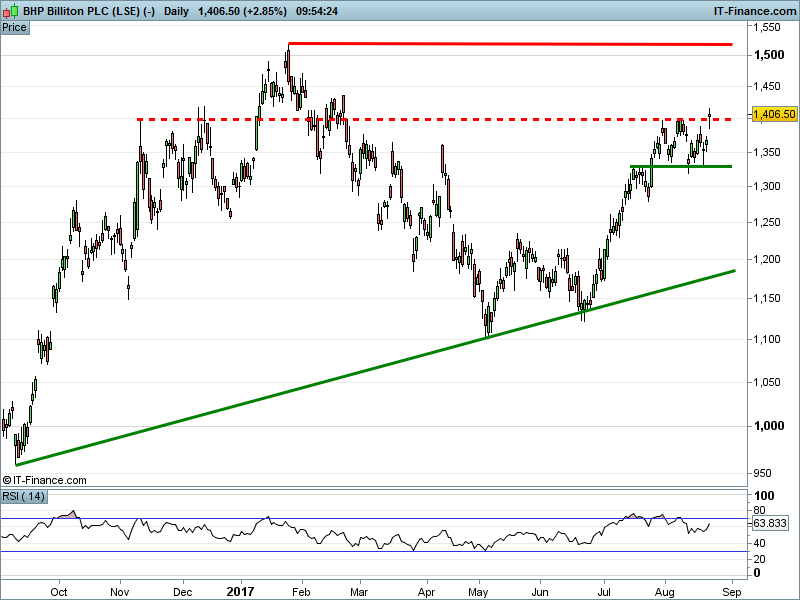
Task: Click the 1,000 price axis label
Action: [x=769, y=426]
